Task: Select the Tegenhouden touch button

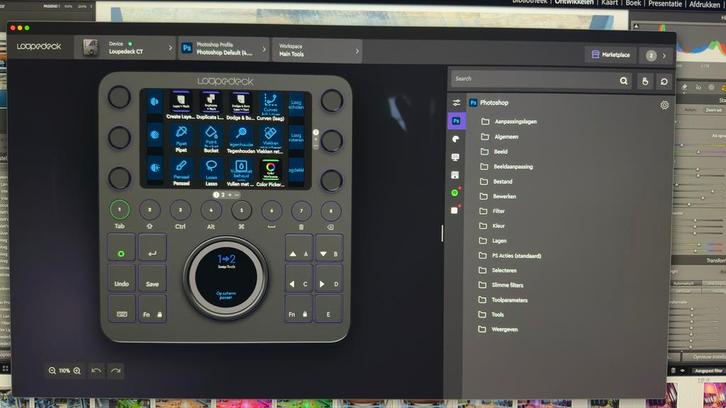Action: (x=241, y=138)
